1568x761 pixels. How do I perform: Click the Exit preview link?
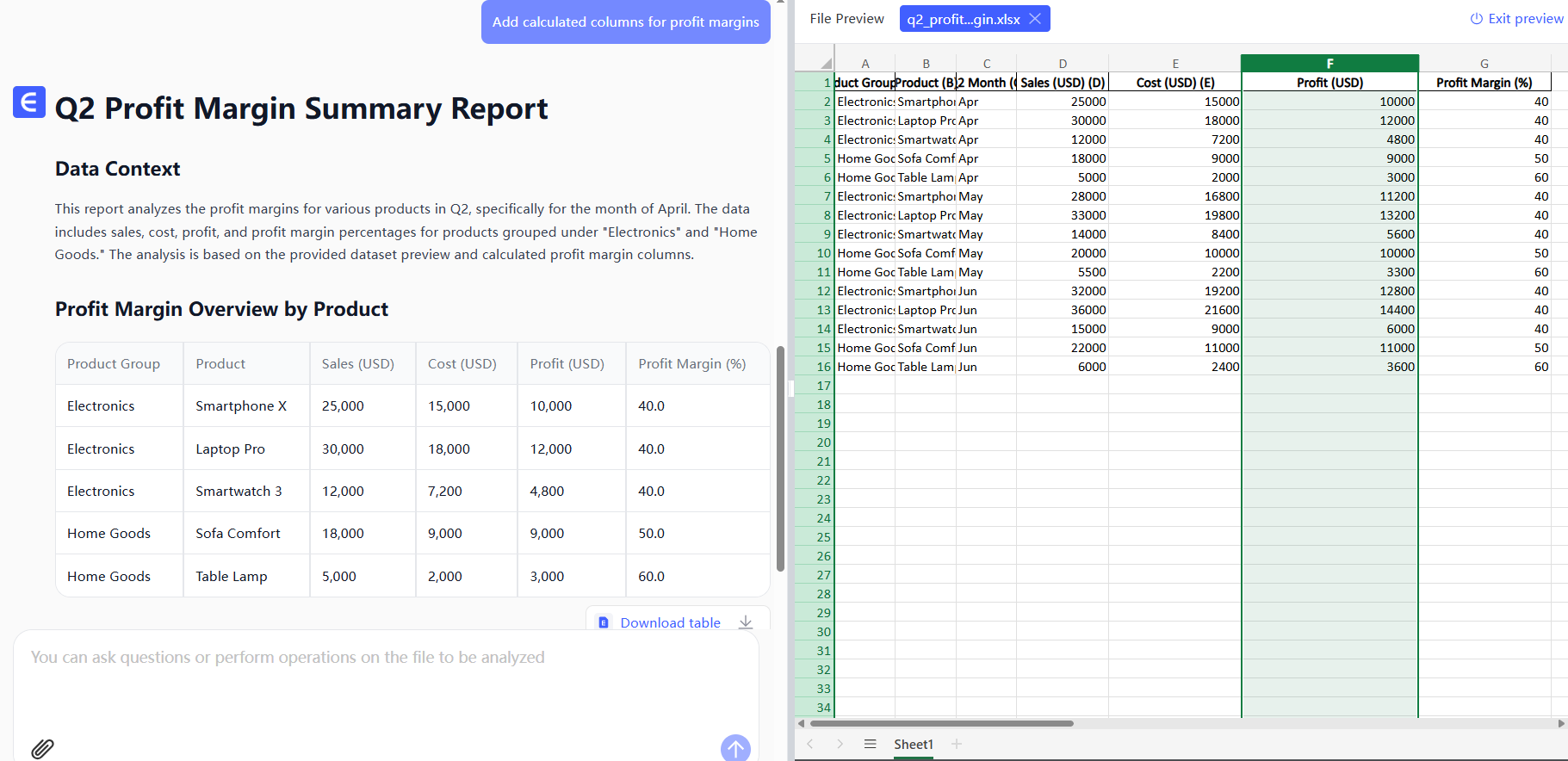click(x=1516, y=19)
